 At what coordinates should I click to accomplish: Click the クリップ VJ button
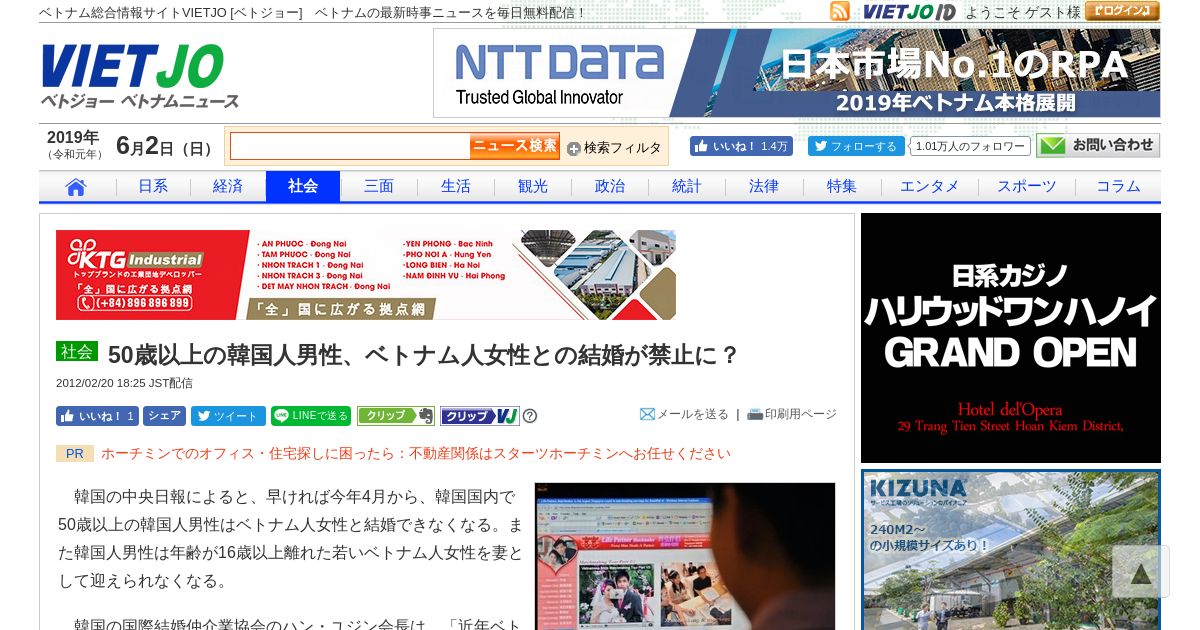pos(480,416)
